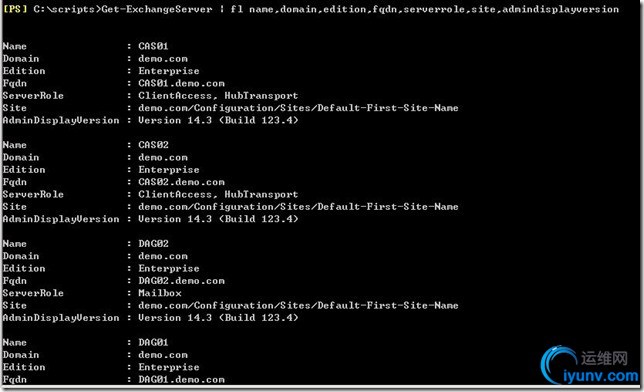
Task: Click the CAS02 Enterprise edition value
Action: [x=169, y=170]
